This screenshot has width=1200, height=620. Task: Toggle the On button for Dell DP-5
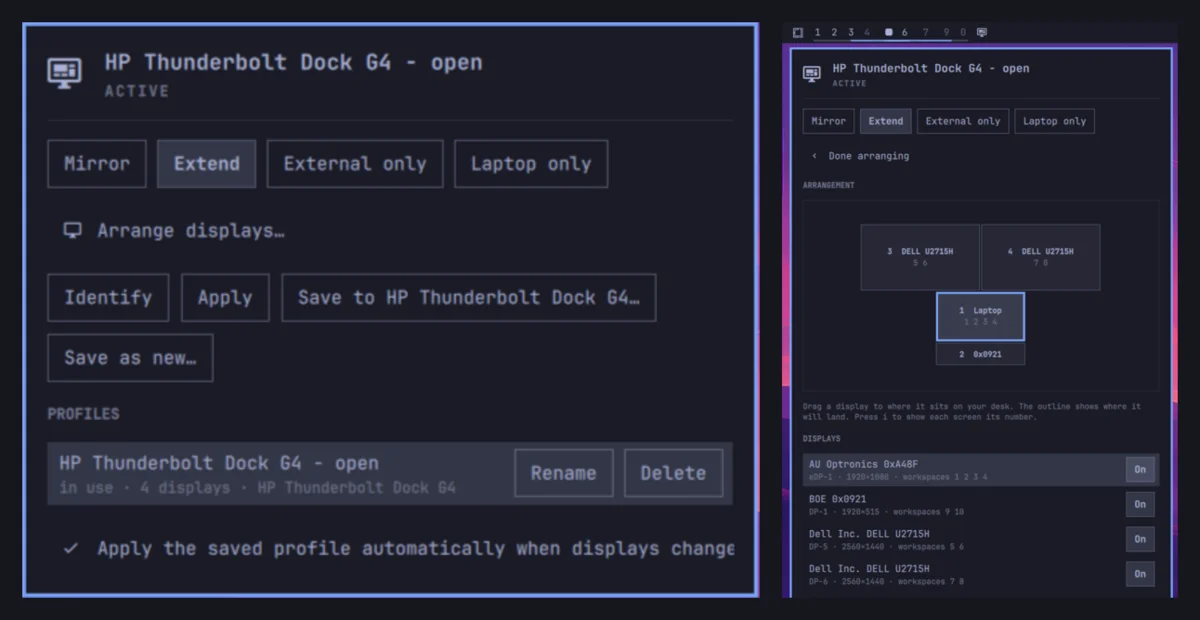[x=1140, y=540]
